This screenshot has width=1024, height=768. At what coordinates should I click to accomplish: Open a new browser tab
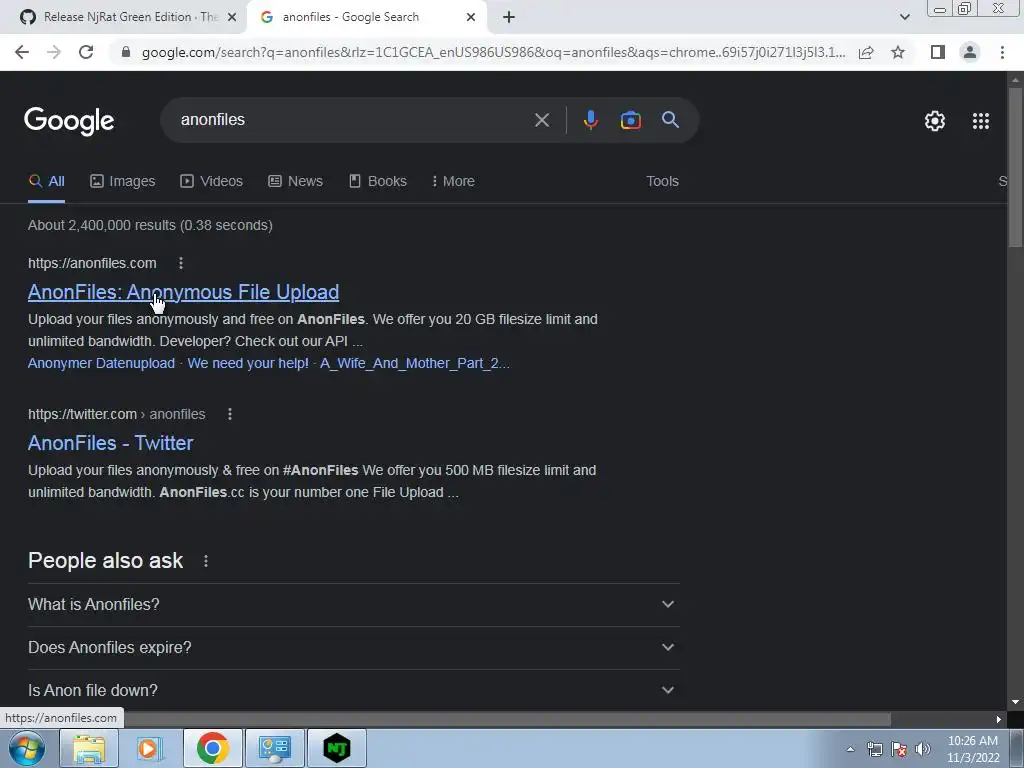(x=509, y=18)
